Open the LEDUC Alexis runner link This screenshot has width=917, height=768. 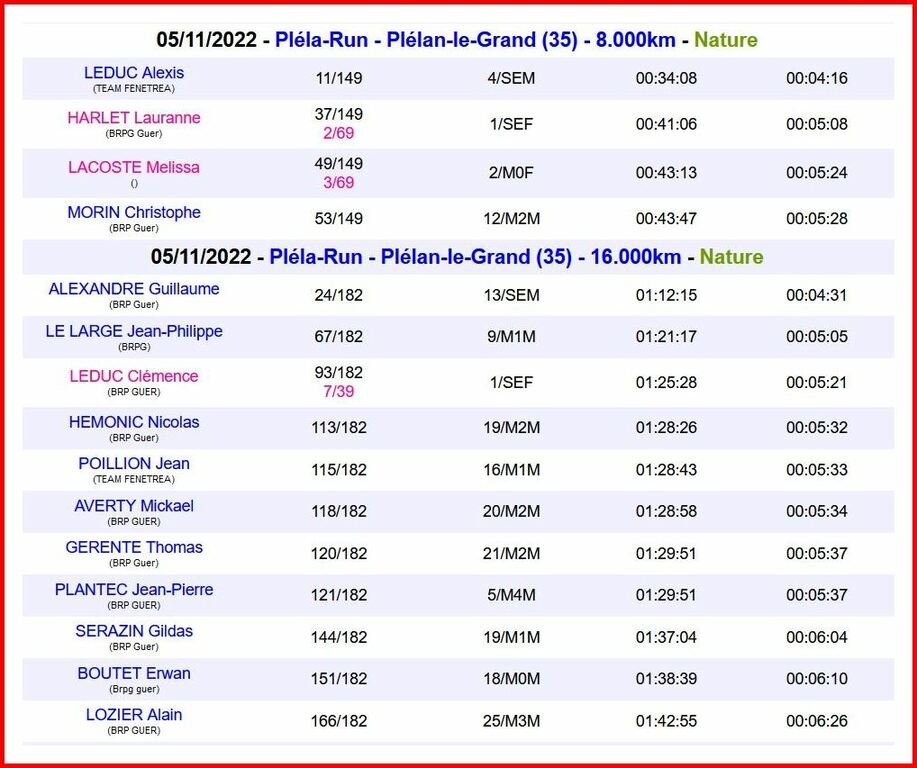tap(134, 73)
